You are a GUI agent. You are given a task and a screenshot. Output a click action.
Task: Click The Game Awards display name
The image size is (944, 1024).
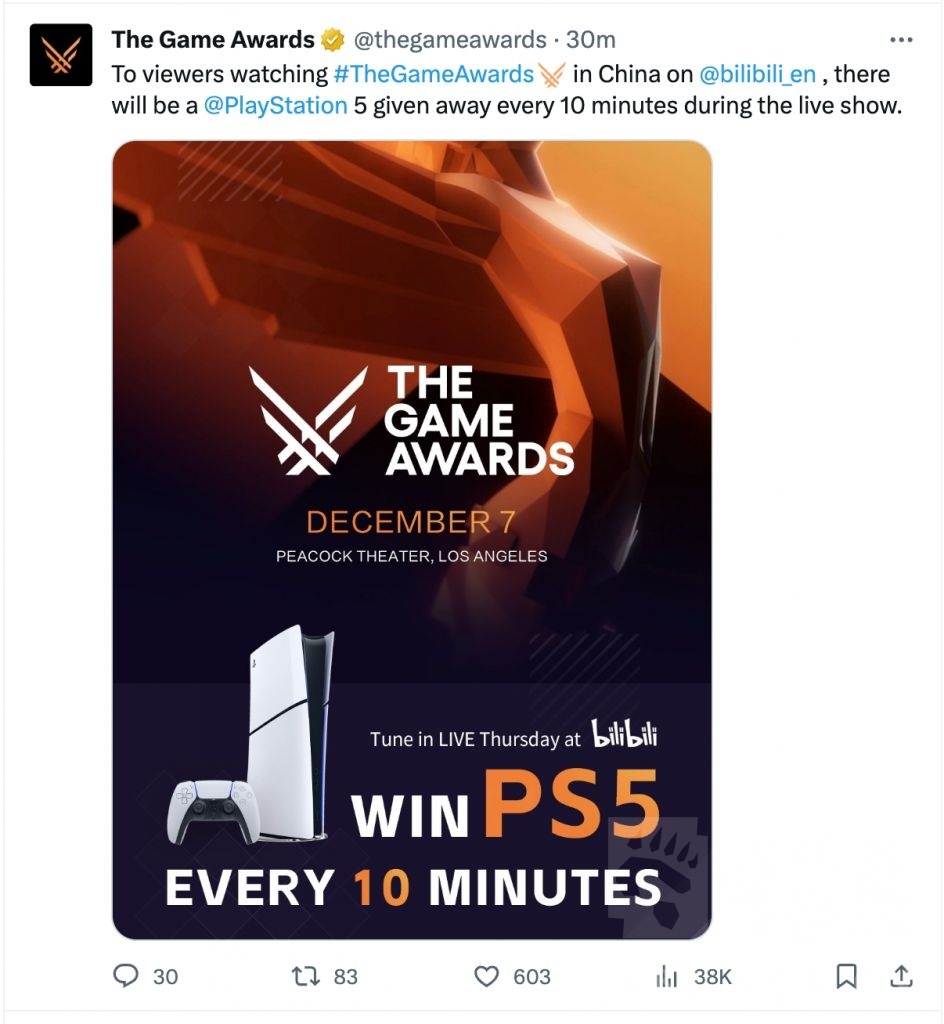[213, 40]
